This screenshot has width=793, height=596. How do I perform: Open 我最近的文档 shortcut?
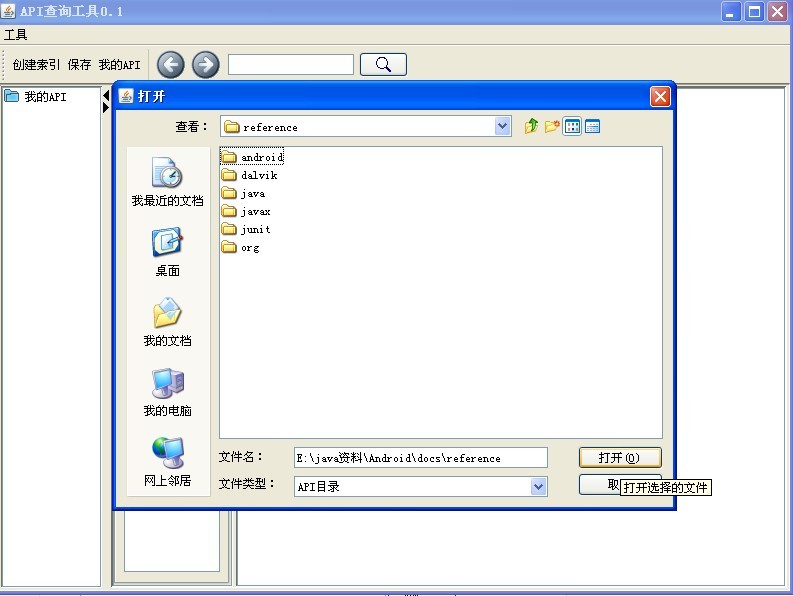[167, 182]
